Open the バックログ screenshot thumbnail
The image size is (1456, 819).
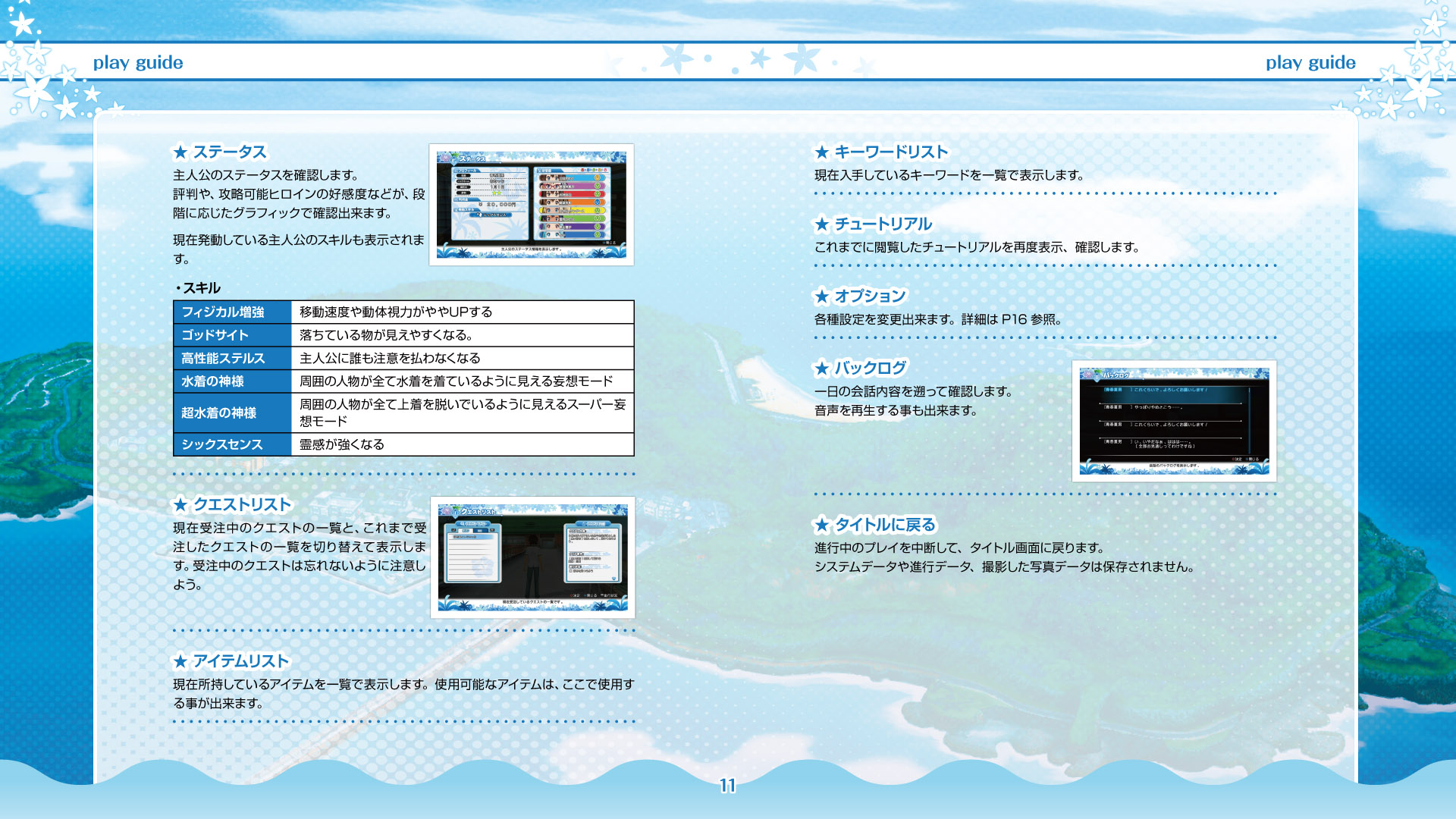tap(1174, 421)
